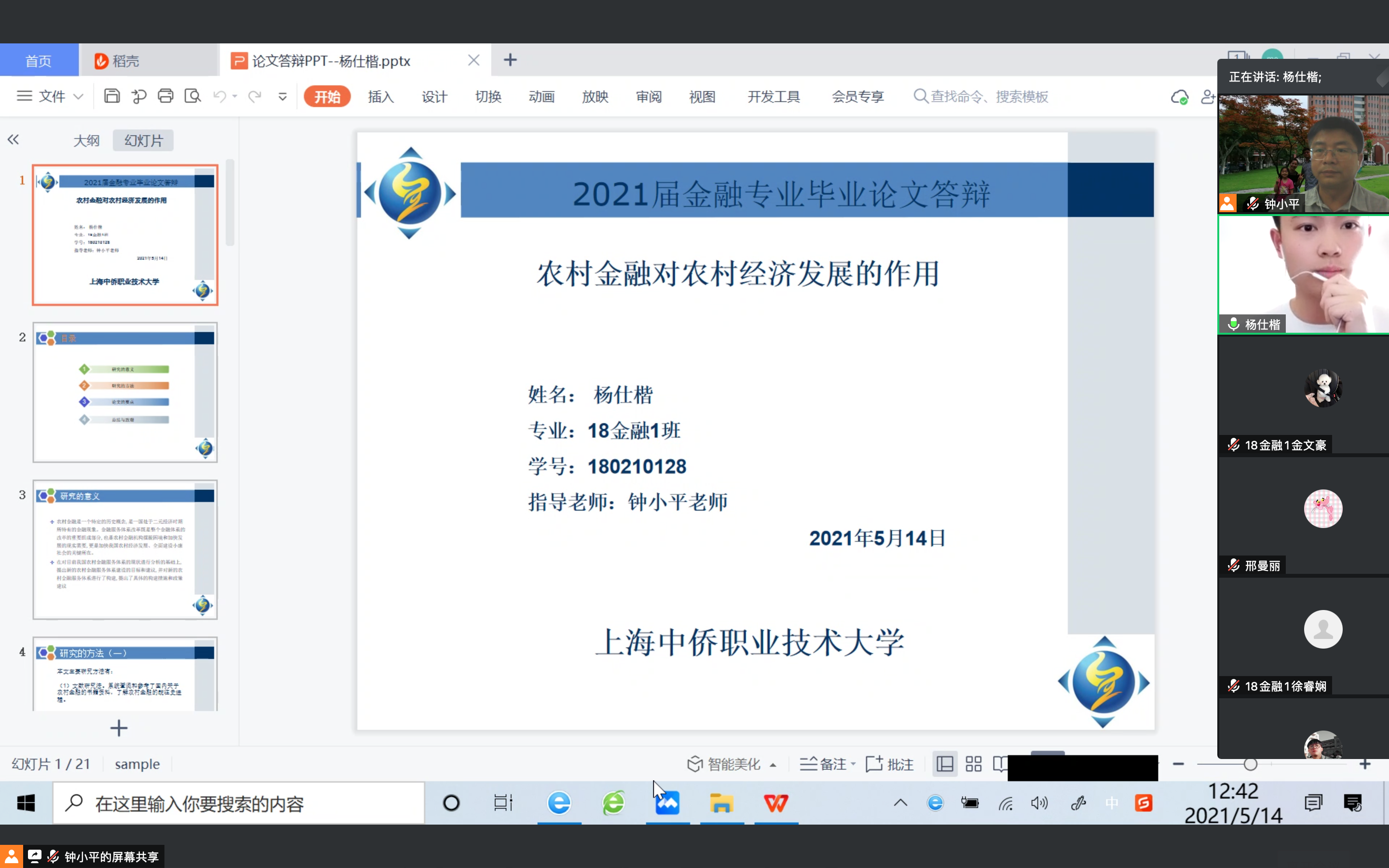Viewport: 1389px width, 868px height.
Task: Add a new slide with plus icon
Action: tap(119, 728)
